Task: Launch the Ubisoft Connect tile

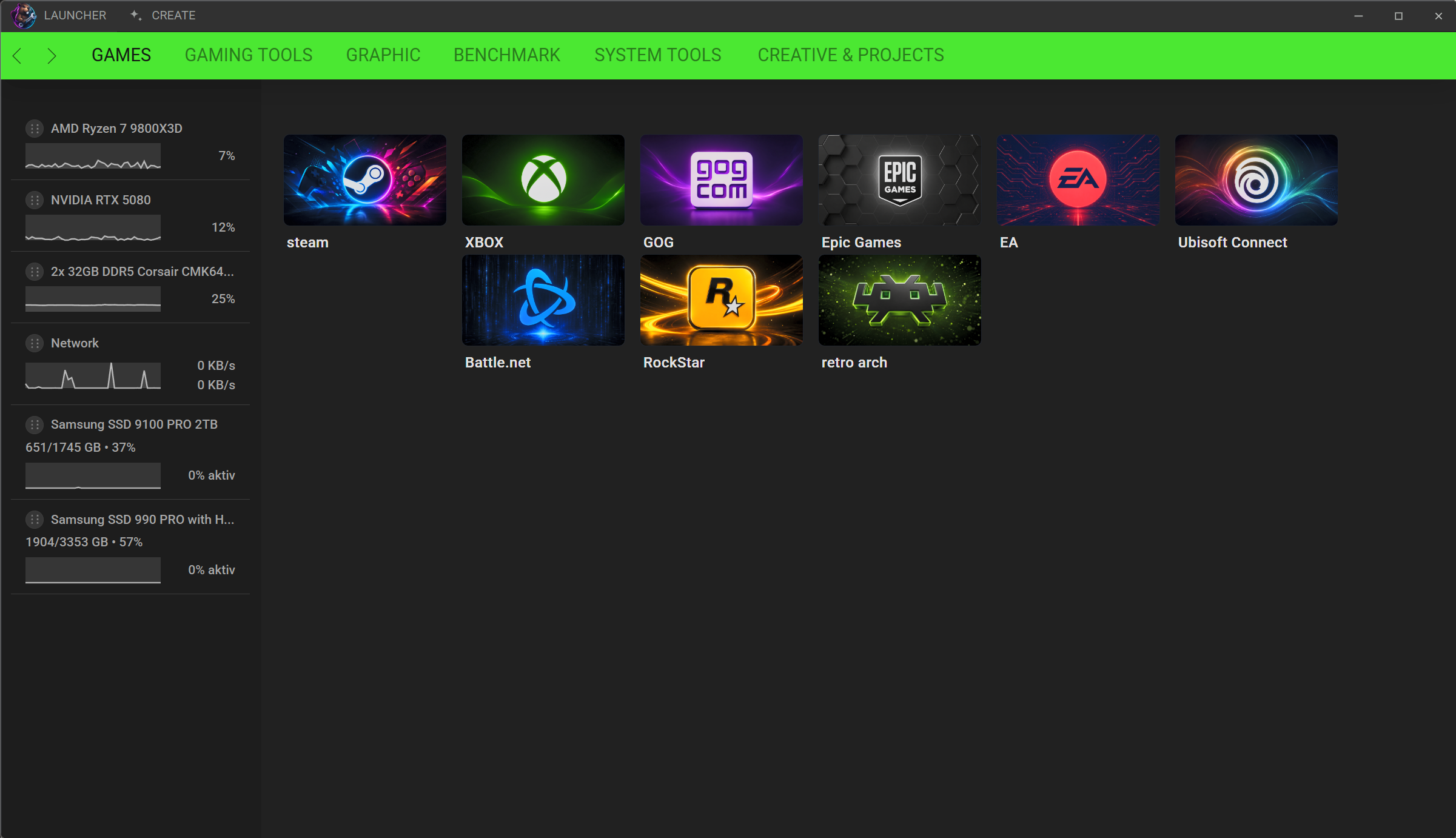Action: tap(1256, 180)
